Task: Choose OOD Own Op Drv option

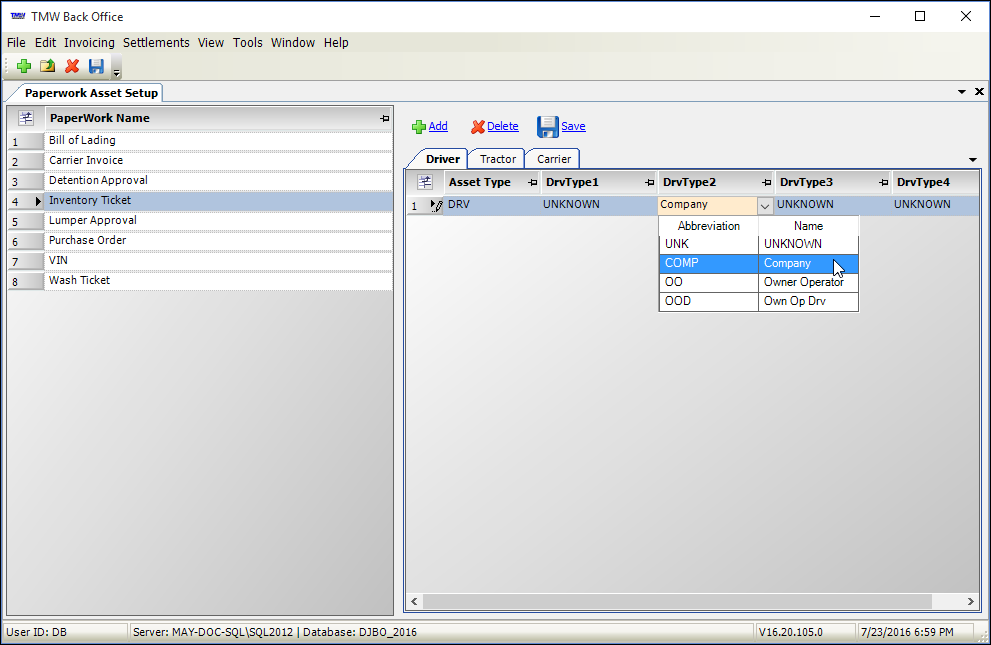Action: pyautogui.click(x=758, y=301)
